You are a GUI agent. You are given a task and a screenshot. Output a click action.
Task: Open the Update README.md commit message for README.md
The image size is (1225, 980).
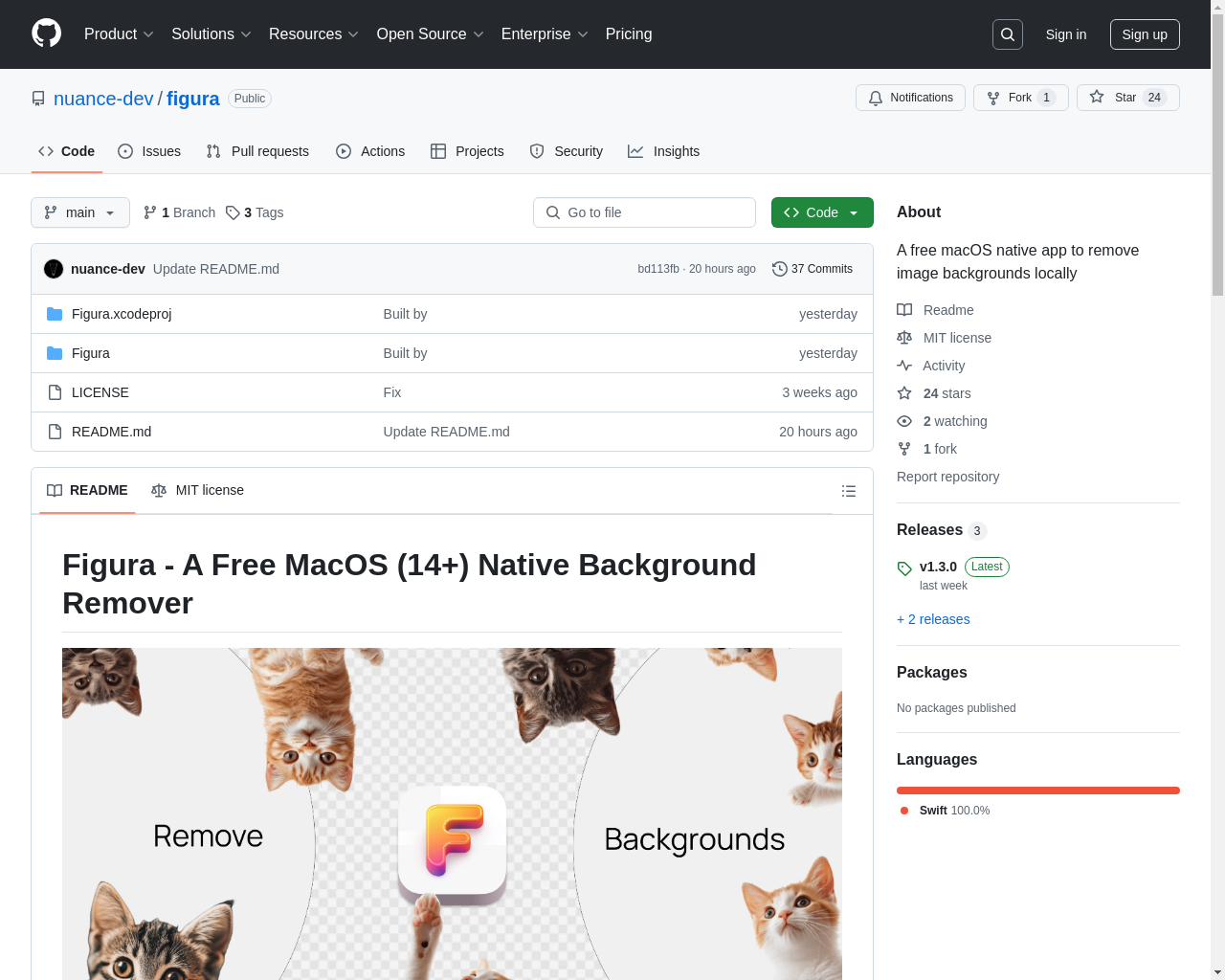point(446,432)
